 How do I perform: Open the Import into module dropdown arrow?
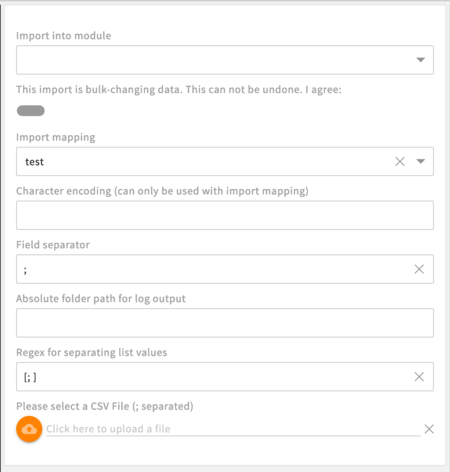pos(421,60)
